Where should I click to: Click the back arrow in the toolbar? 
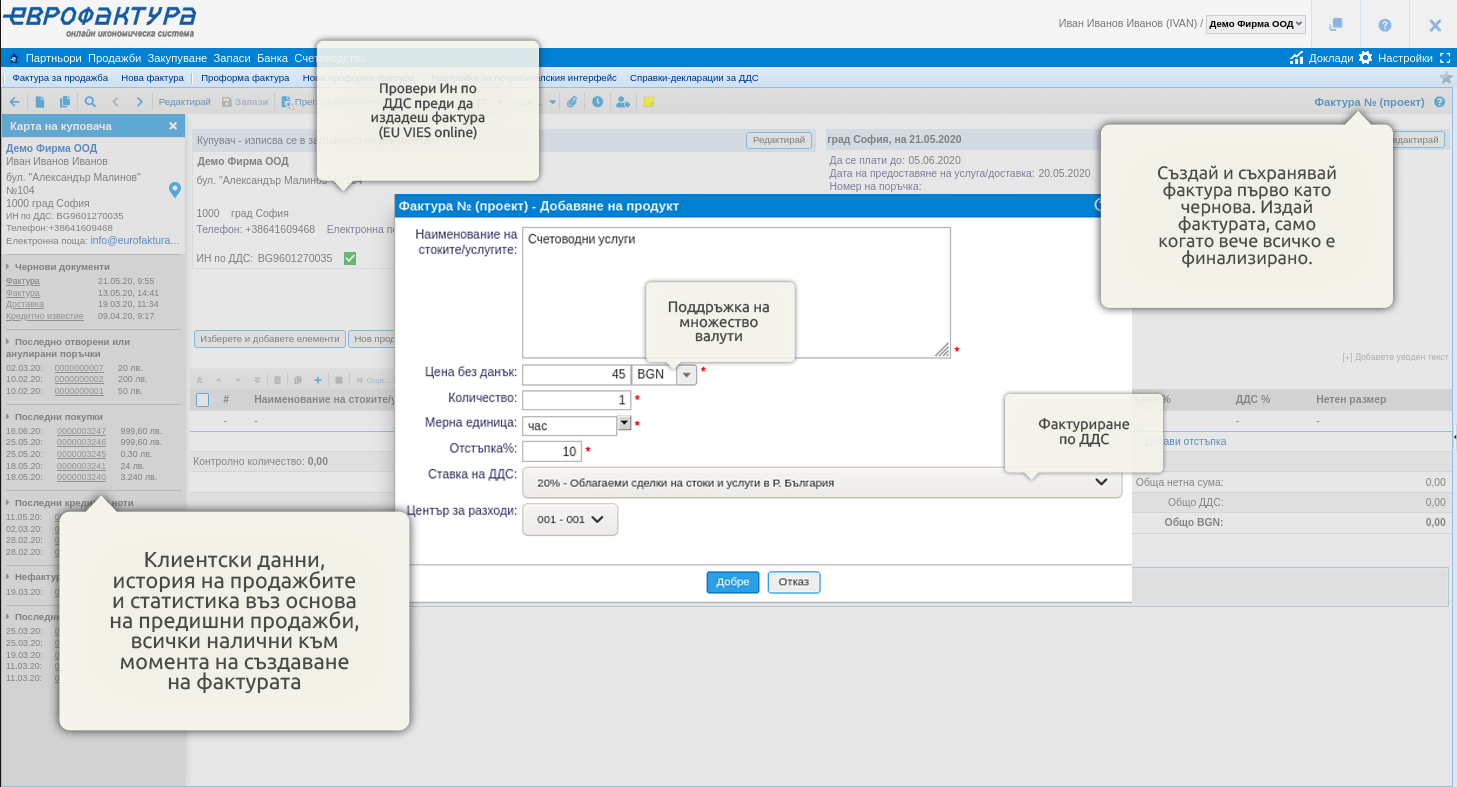[x=15, y=102]
